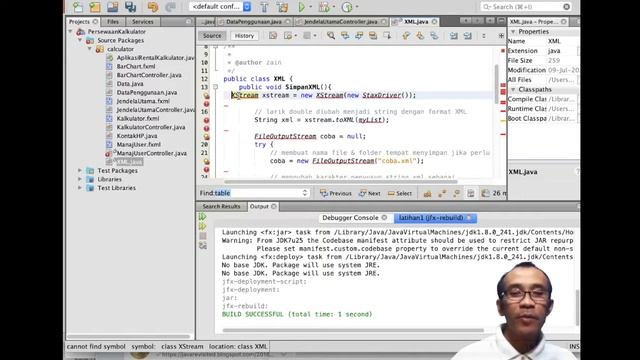Click the Debug Project toolbar icon
Image resolution: width=640 pixels, height=360 pixels.
(x=324, y=7)
